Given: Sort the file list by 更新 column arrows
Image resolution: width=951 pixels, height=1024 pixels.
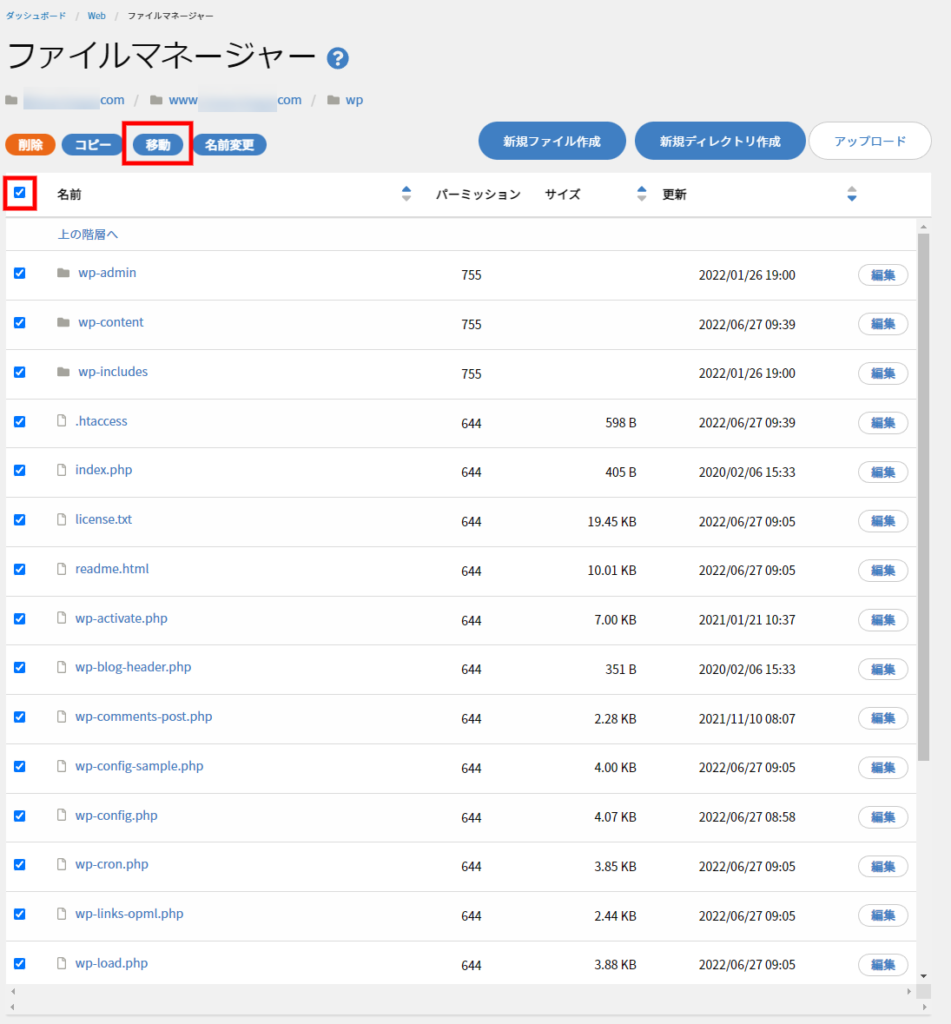Looking at the screenshot, I should 852,194.
